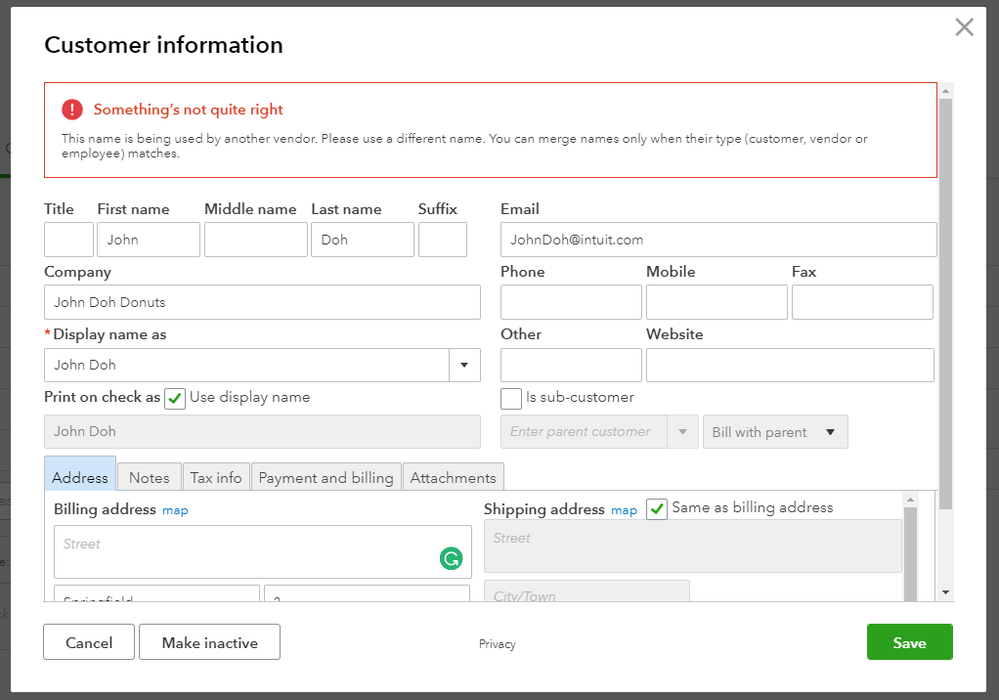Click the Grammarly icon in billing Street field
The image size is (999, 700).
451,559
